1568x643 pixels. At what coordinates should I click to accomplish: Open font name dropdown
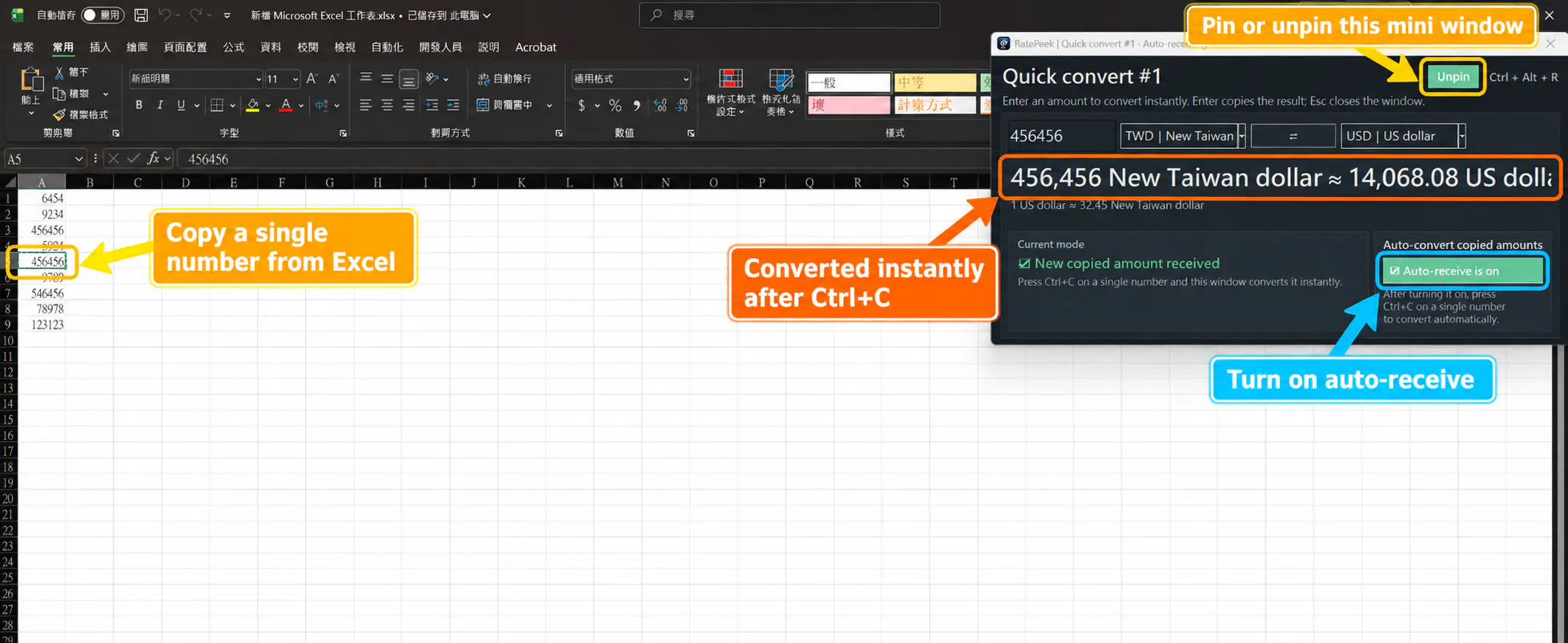tap(259, 78)
